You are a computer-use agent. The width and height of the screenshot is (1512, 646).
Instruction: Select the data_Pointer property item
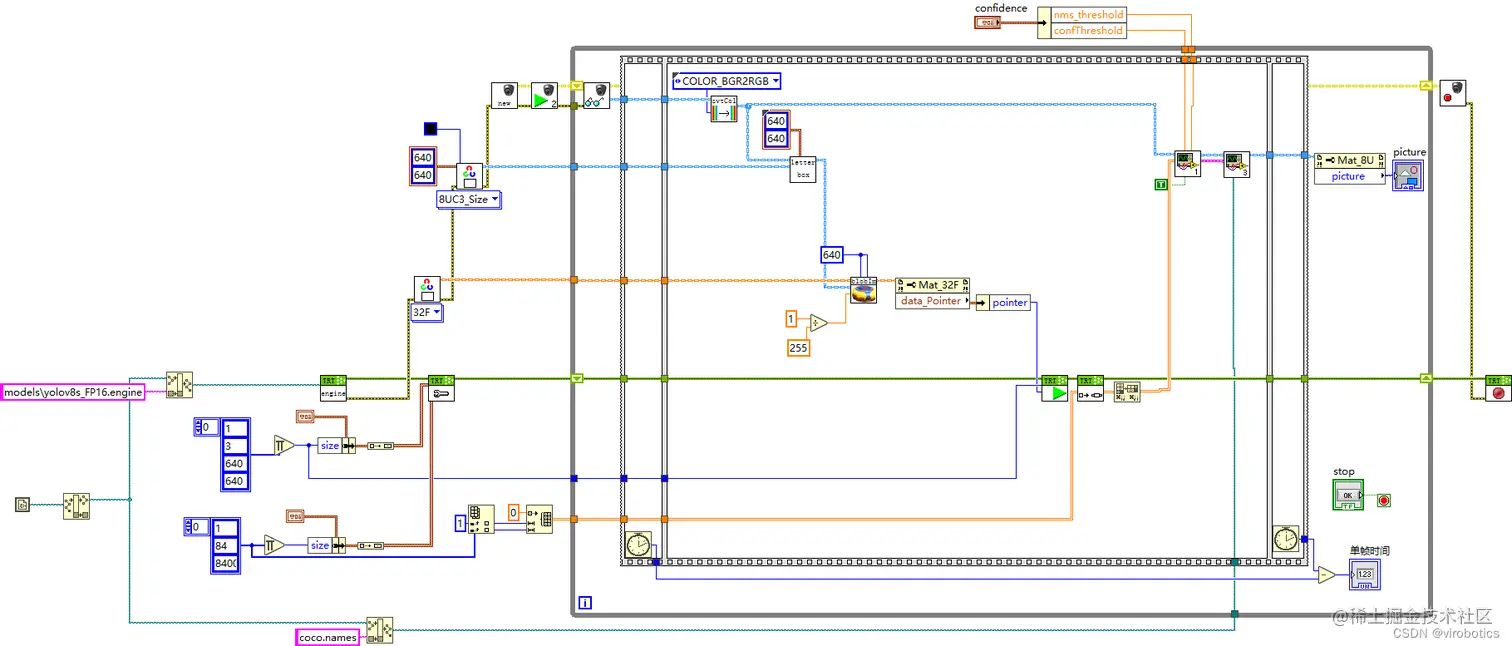(933, 301)
